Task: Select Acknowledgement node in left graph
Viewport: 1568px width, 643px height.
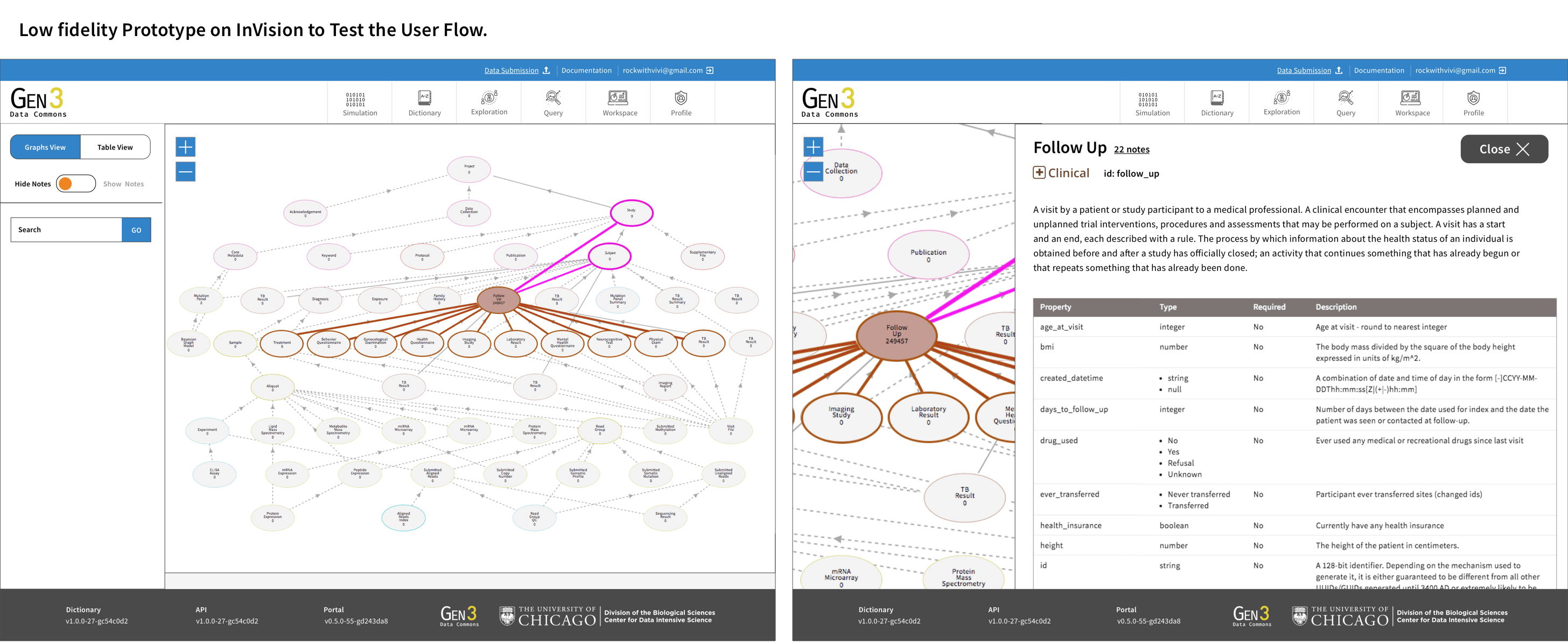Action: [x=305, y=213]
